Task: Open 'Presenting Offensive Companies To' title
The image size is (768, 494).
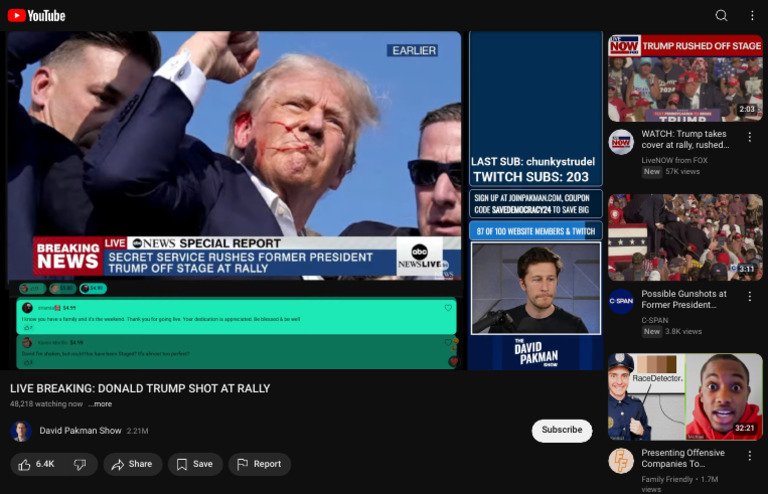Action: [683, 458]
